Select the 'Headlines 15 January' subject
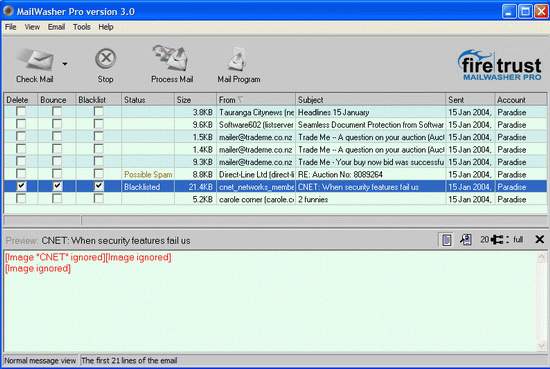Viewport: 550px width, 369px height. (x=333, y=112)
